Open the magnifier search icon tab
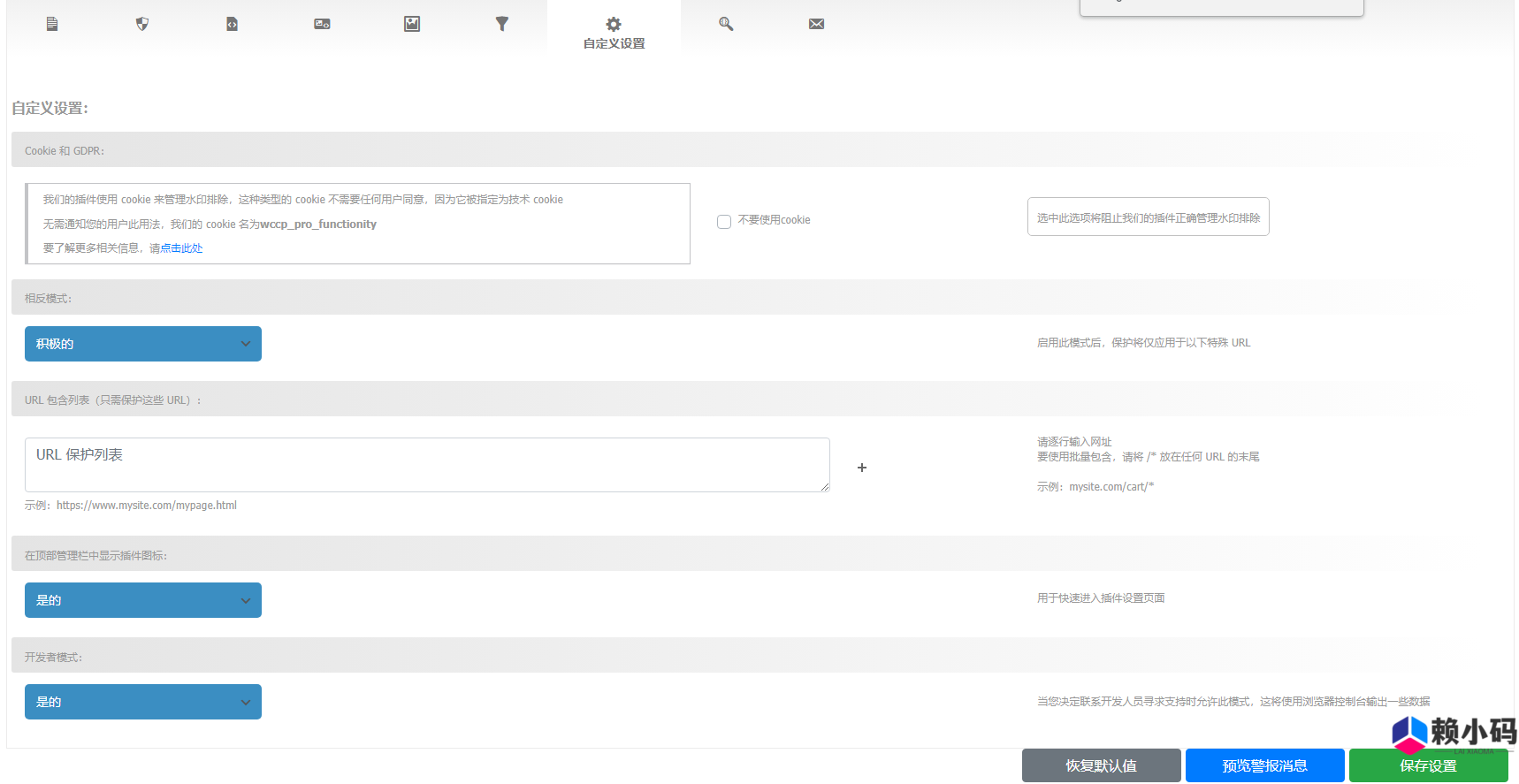The height and width of the screenshot is (784, 1519). (726, 24)
